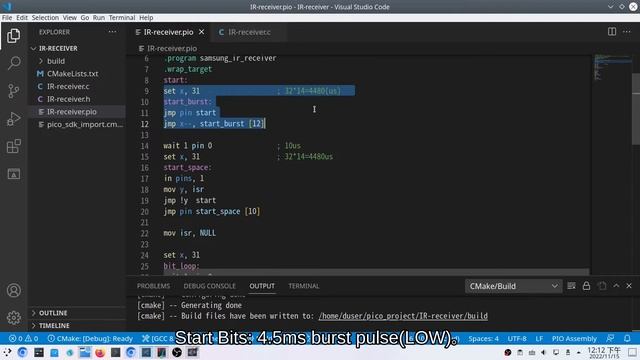
Task: Change language mode PIO Assembly
Action: click(574, 338)
